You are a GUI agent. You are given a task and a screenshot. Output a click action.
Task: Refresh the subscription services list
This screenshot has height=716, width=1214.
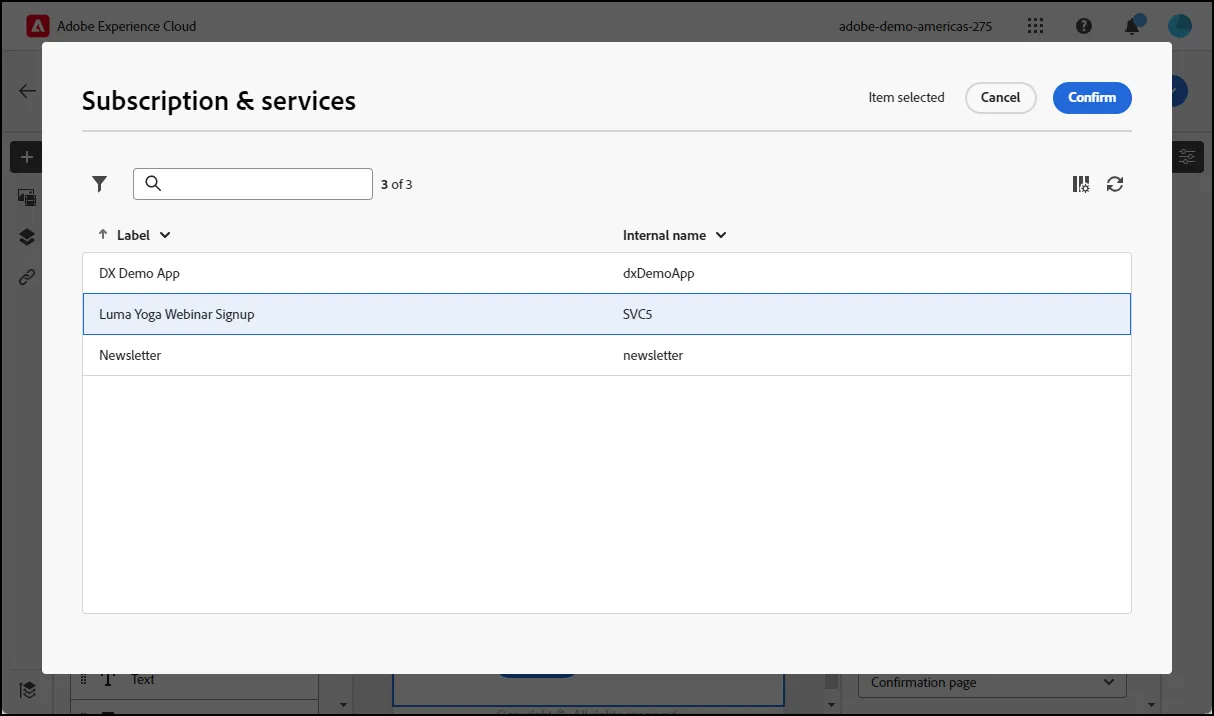click(1115, 184)
